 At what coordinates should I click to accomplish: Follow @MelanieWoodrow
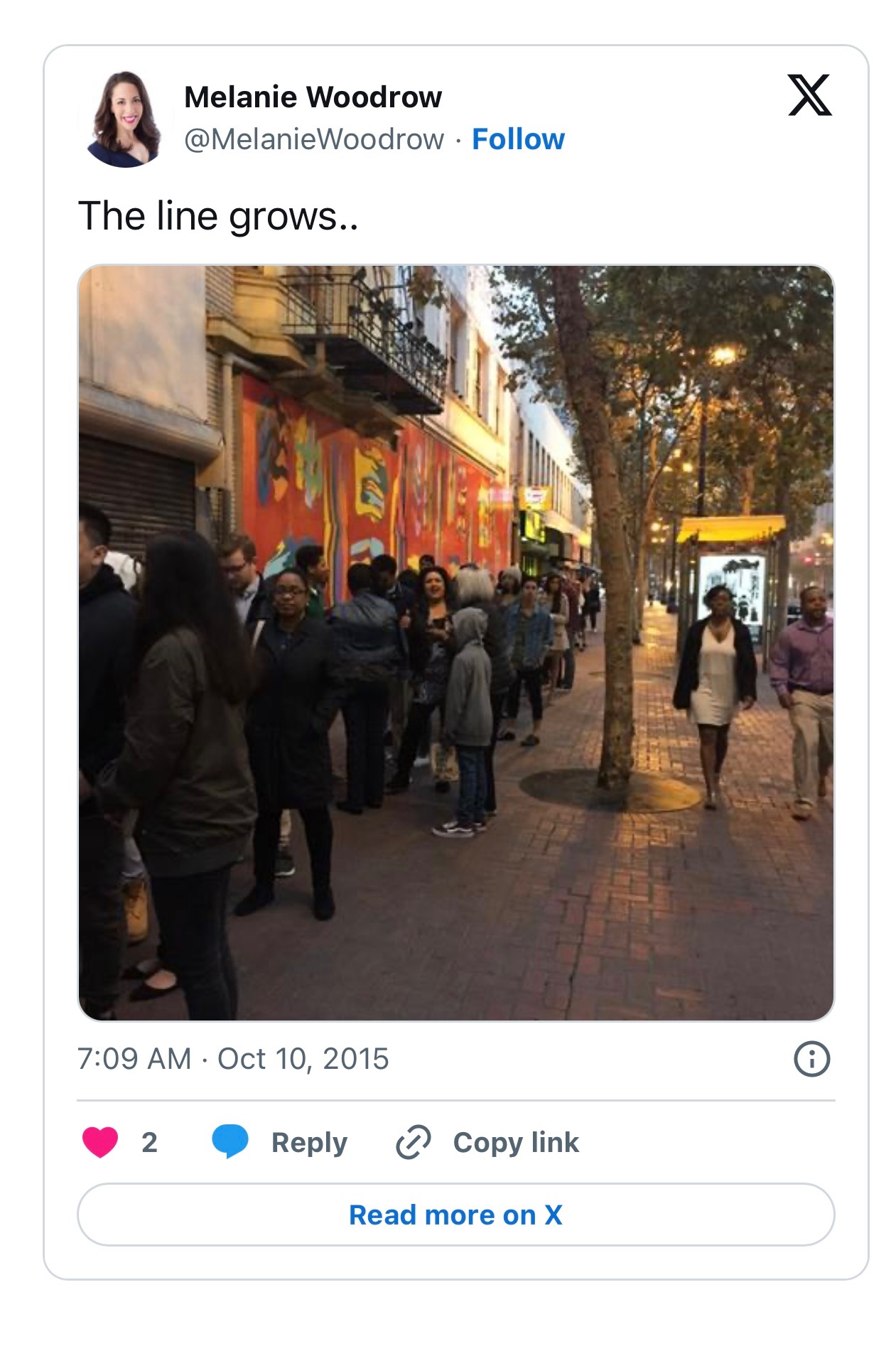(518, 139)
